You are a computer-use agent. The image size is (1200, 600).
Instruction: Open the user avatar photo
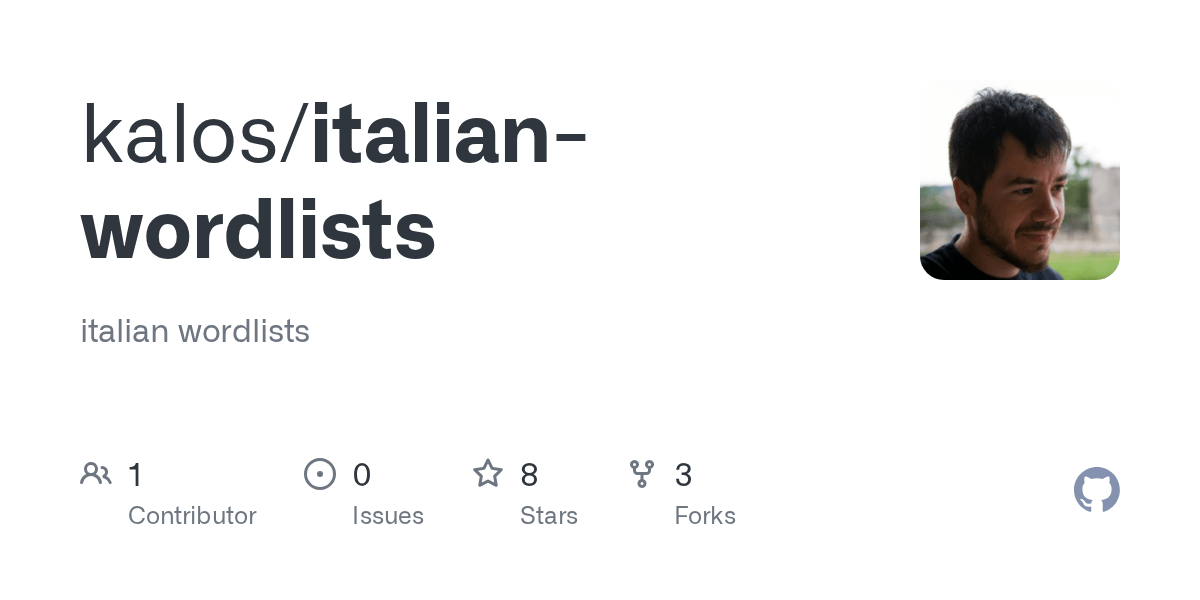[1019, 180]
